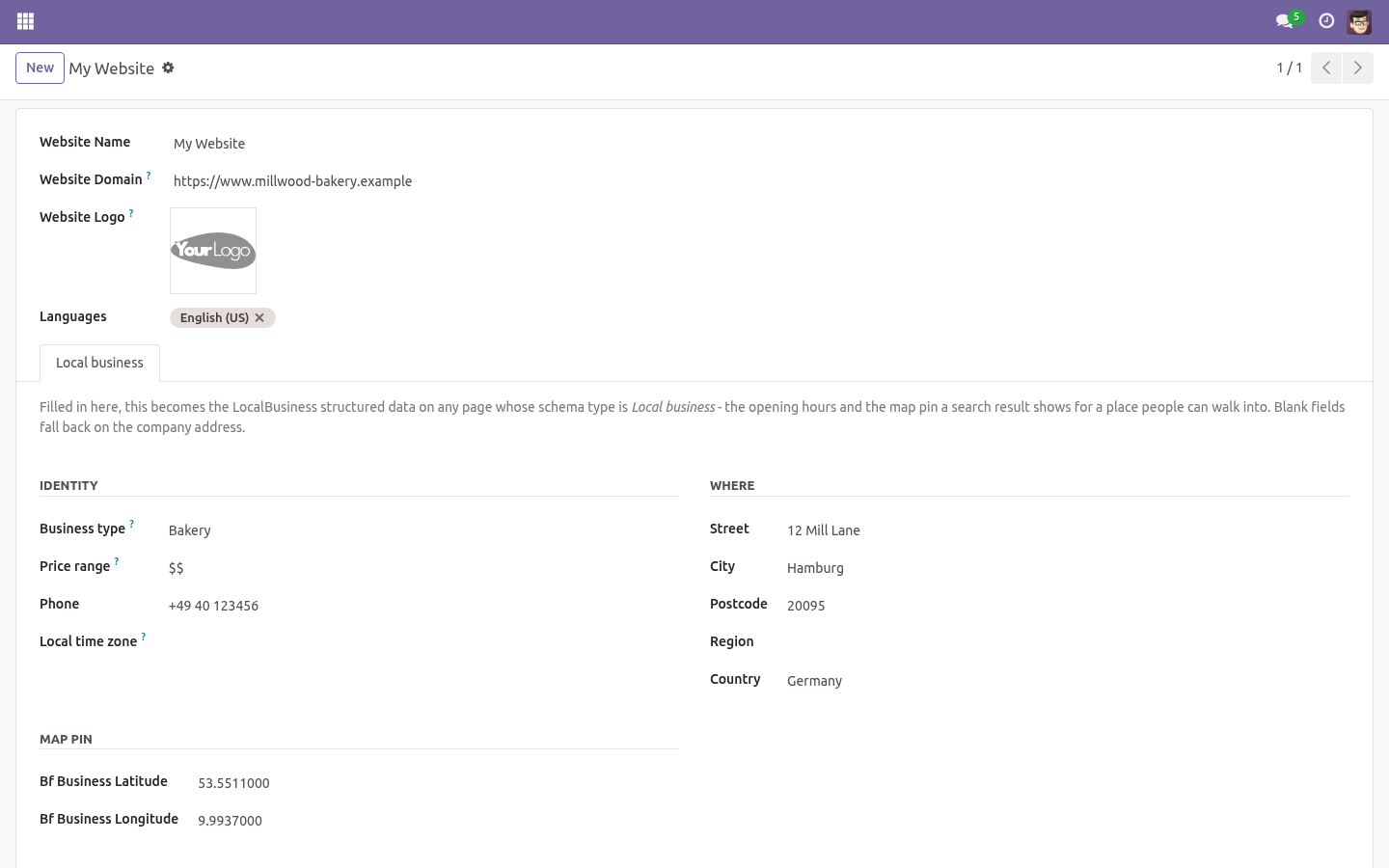Screen dimensions: 1389x868
Task: Edit the Postcode field 20095
Action: 1066,606
